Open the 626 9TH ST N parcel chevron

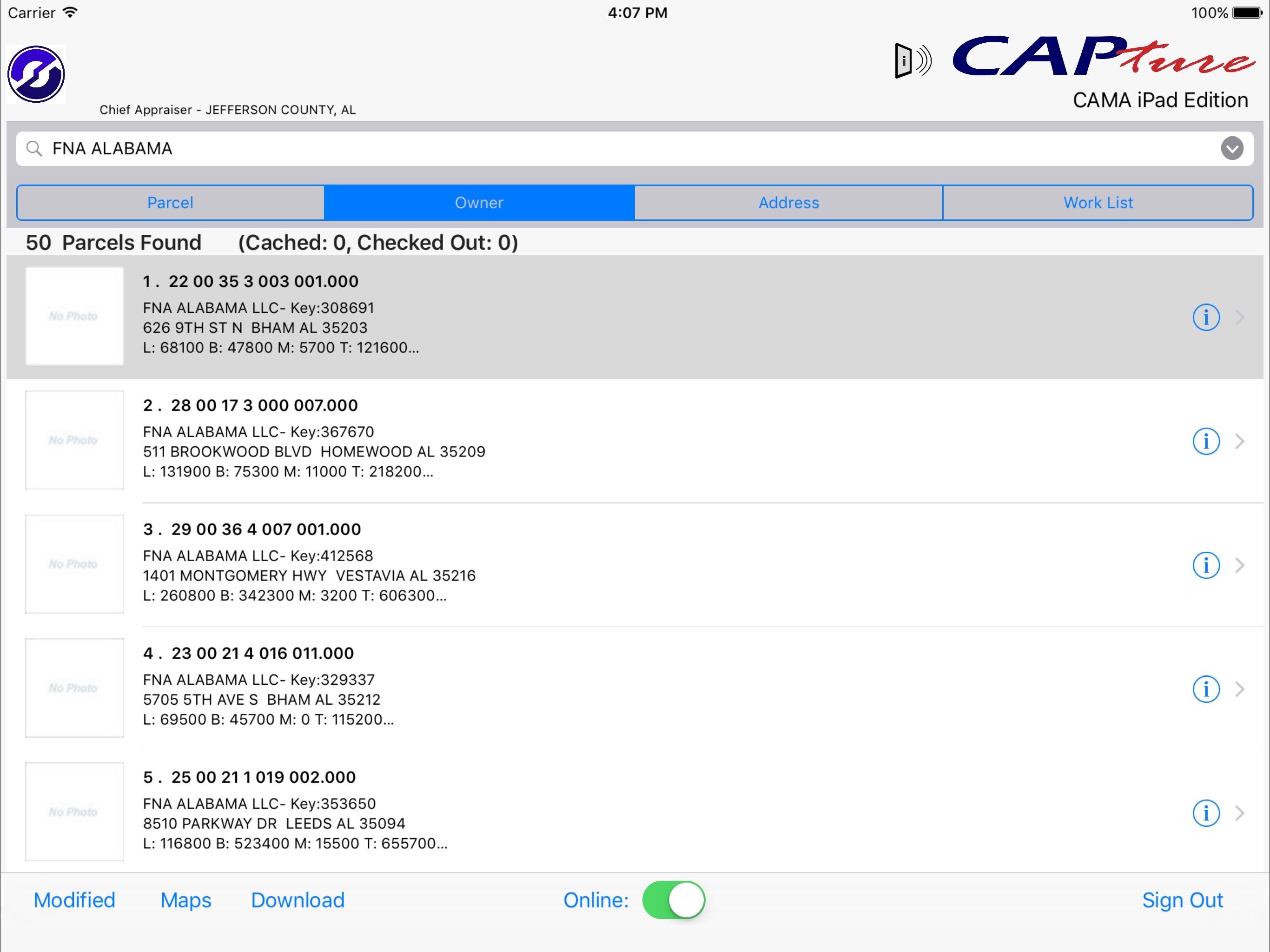[1240, 317]
